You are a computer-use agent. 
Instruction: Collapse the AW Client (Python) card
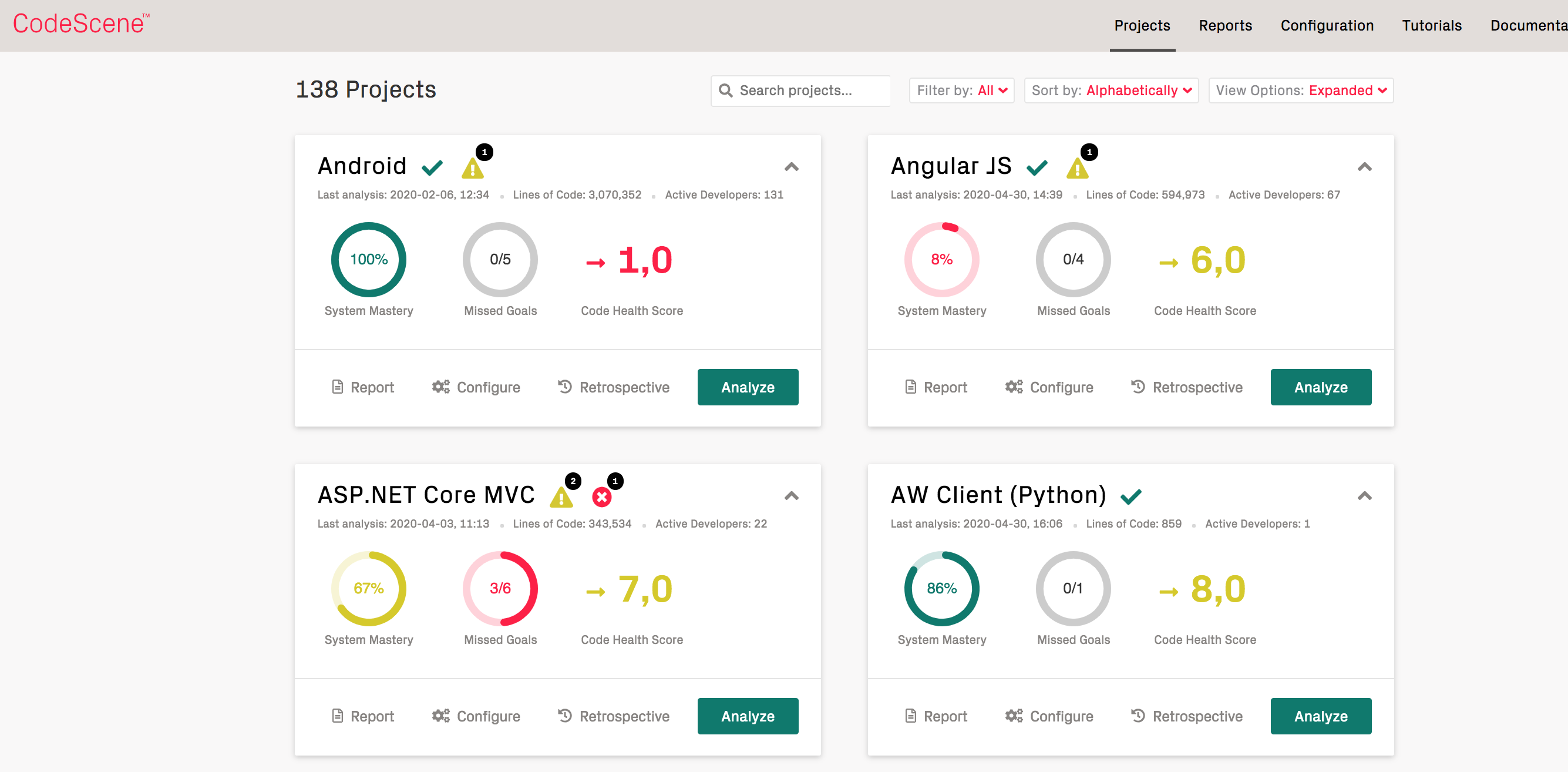tap(1365, 496)
